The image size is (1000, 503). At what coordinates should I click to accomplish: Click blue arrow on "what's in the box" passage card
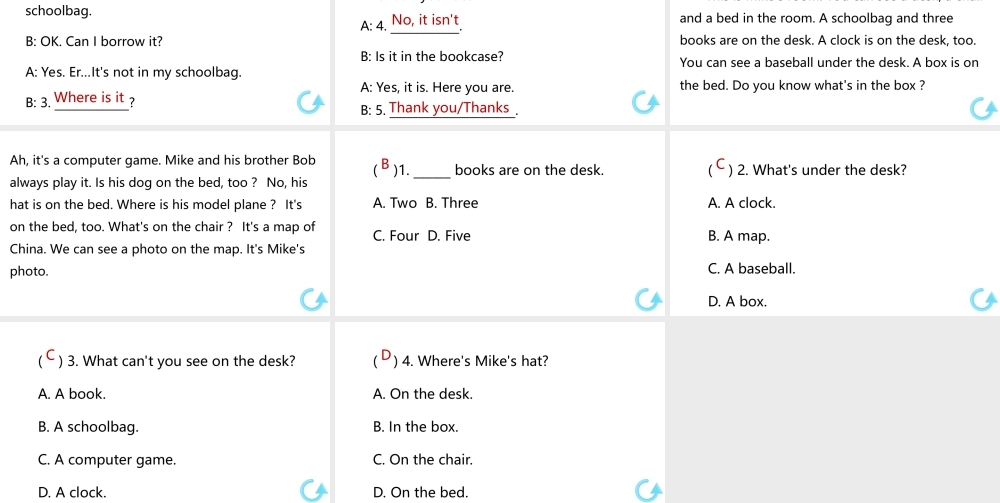pos(982,109)
